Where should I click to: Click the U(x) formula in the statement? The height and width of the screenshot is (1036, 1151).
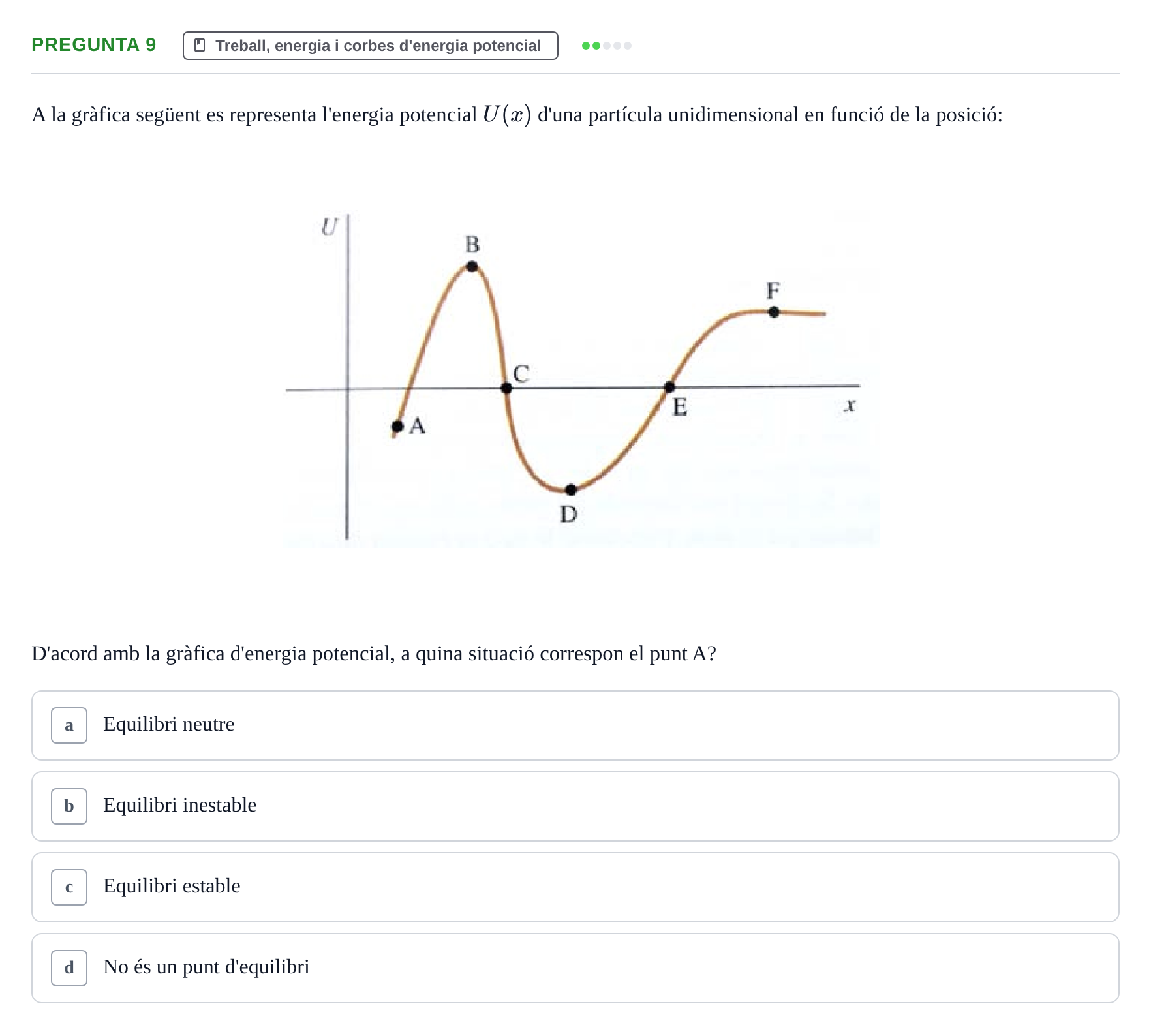(x=507, y=115)
